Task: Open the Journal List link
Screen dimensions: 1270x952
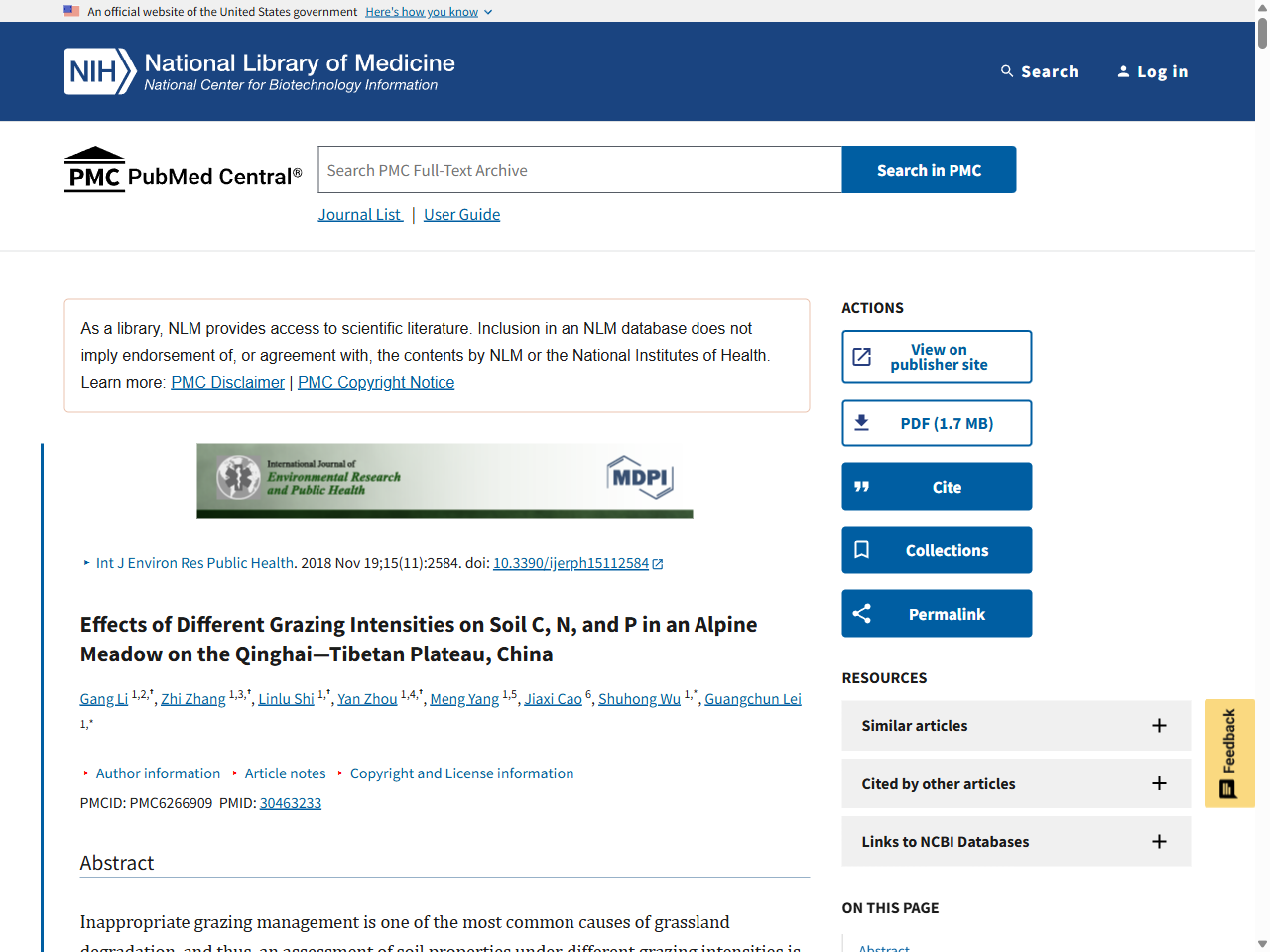Action: pos(360,215)
